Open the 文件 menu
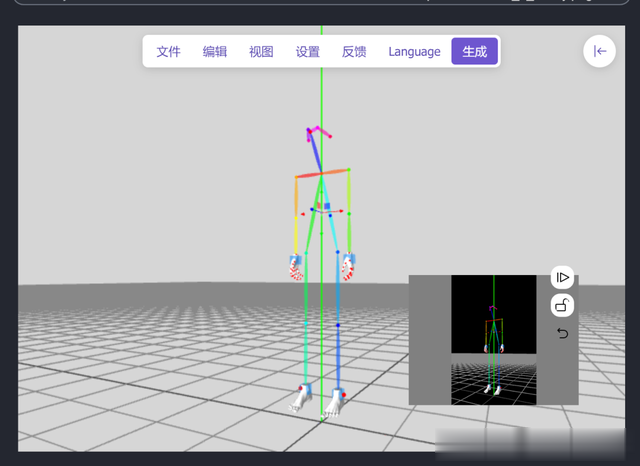This screenshot has height=466, width=640. coord(168,51)
